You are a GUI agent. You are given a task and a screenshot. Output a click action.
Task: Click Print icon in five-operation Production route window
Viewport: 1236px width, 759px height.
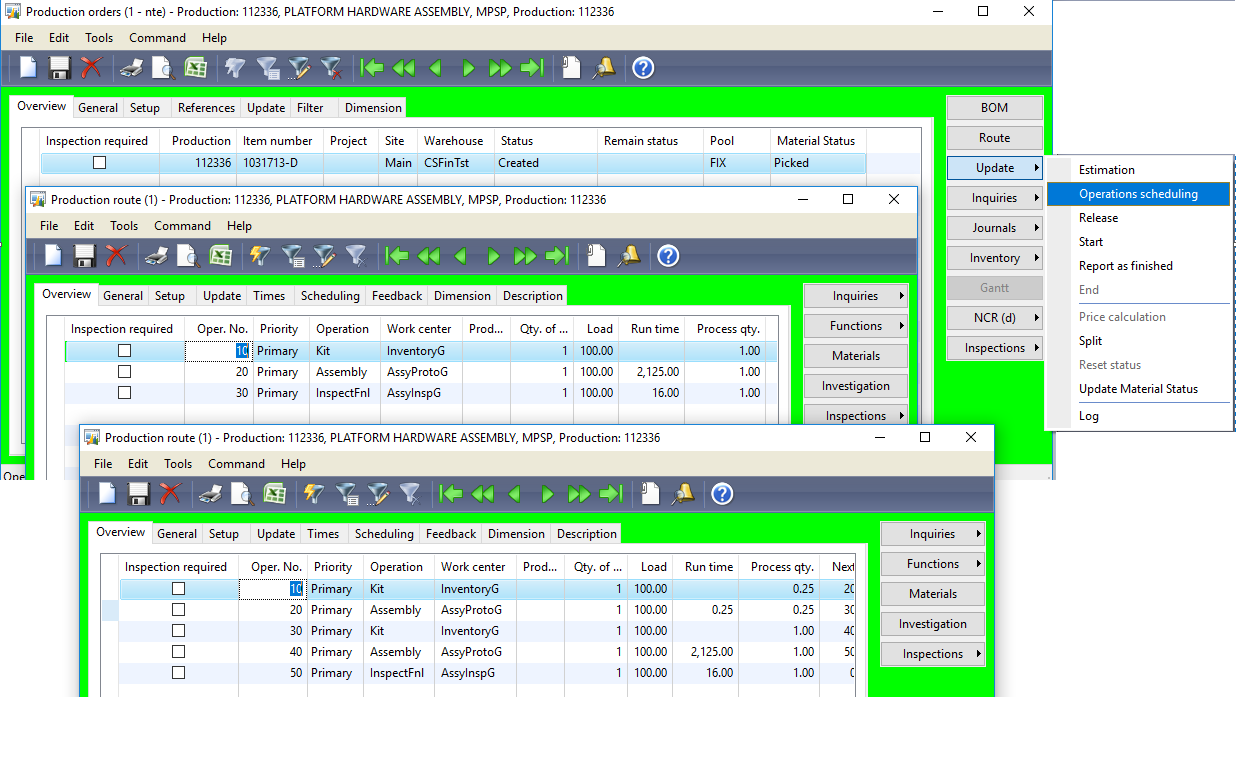tap(210, 494)
